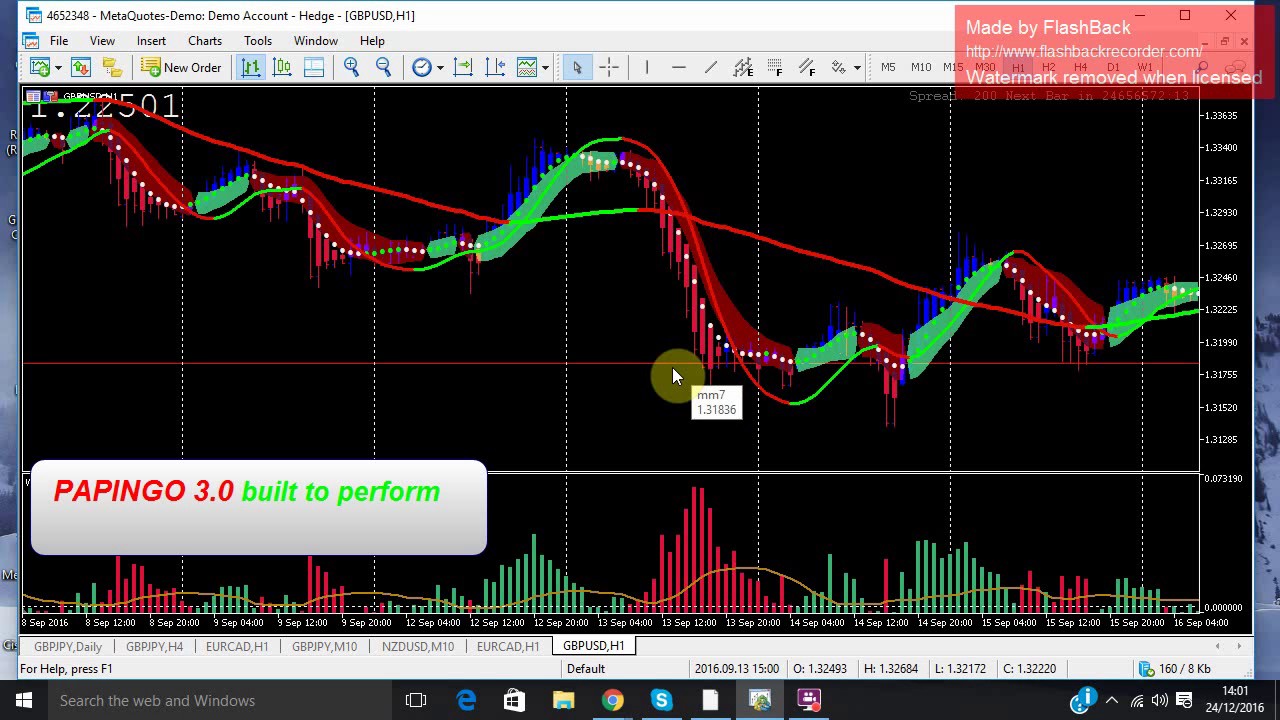Select the Fibonacci fan tool

[x=807, y=67]
